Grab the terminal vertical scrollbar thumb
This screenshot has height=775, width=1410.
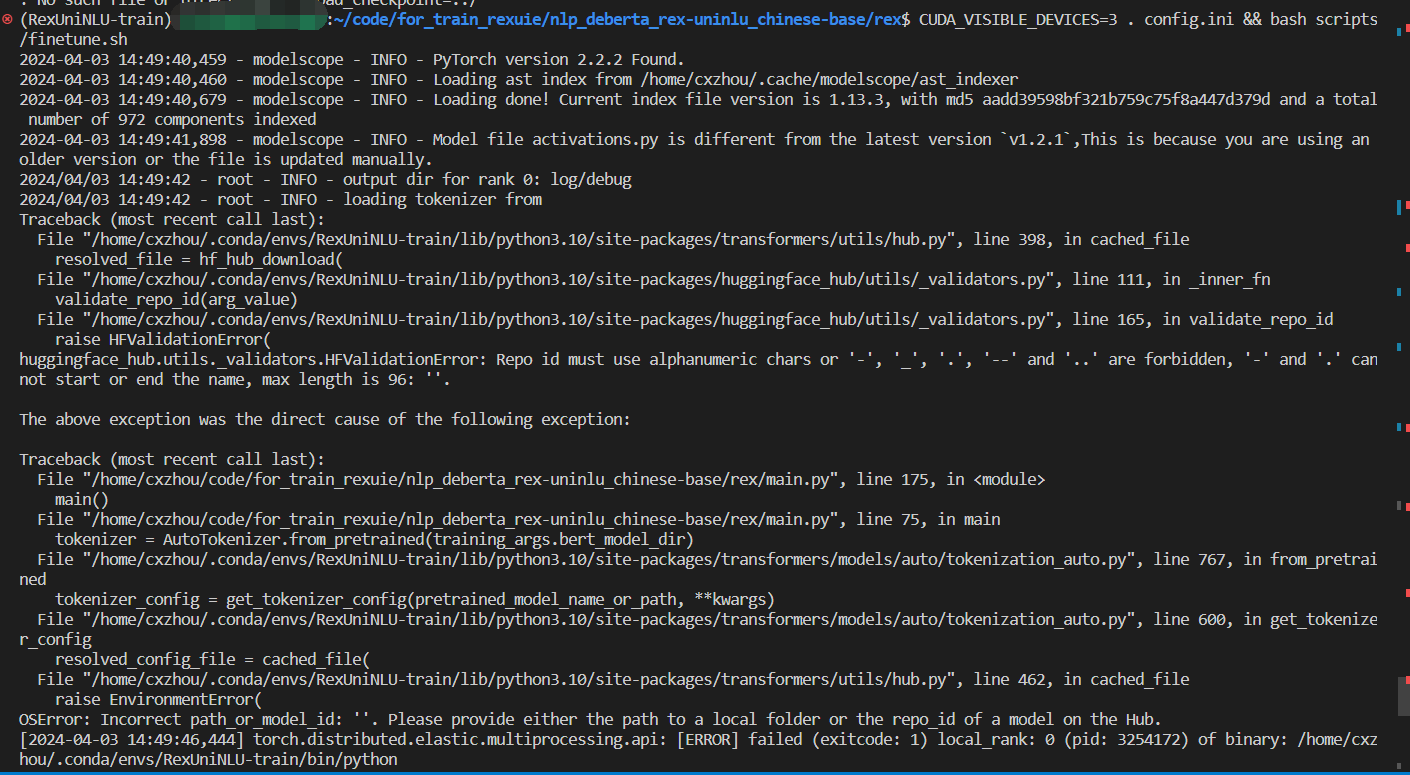[1404, 696]
